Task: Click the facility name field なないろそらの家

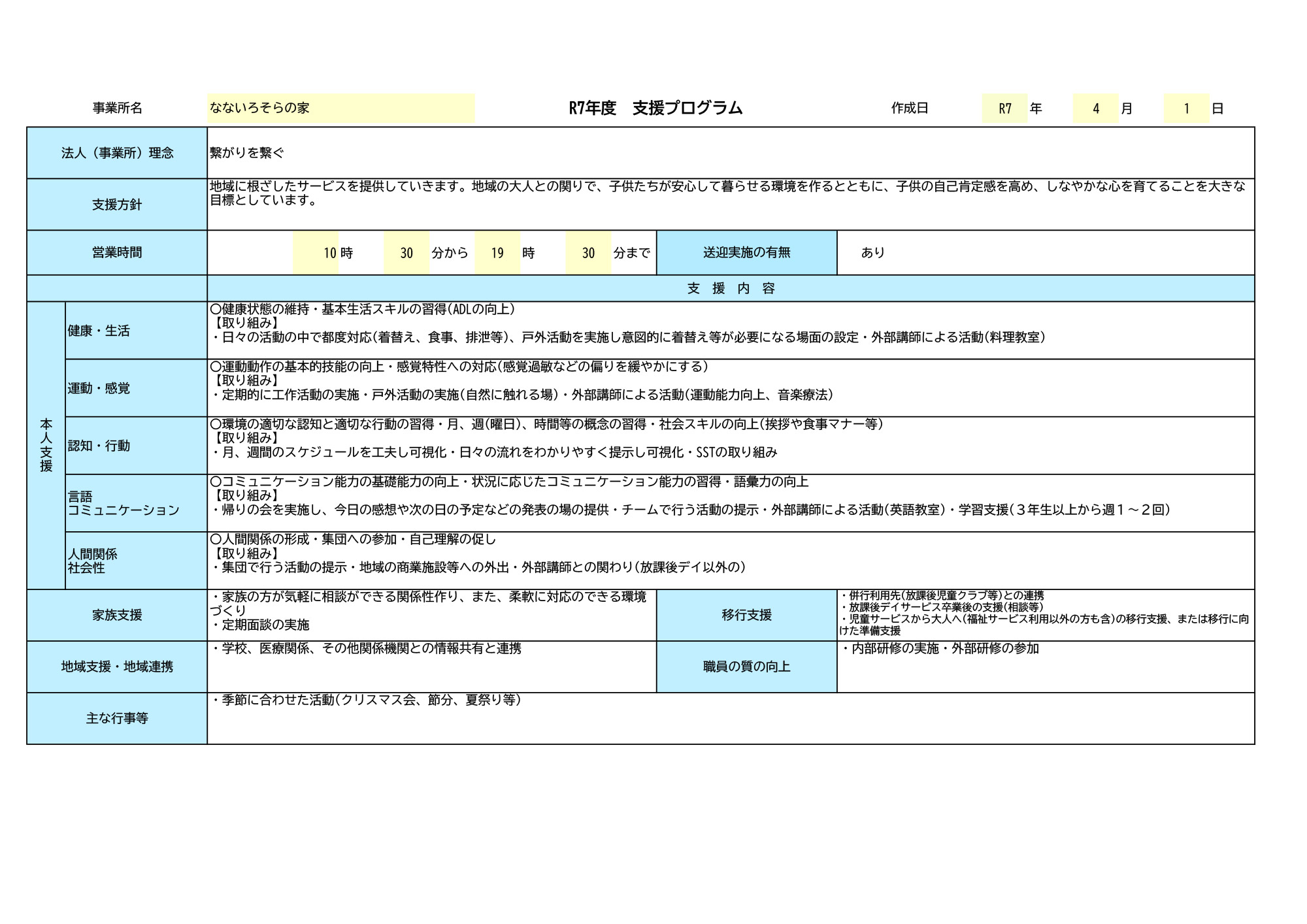Action: click(340, 108)
